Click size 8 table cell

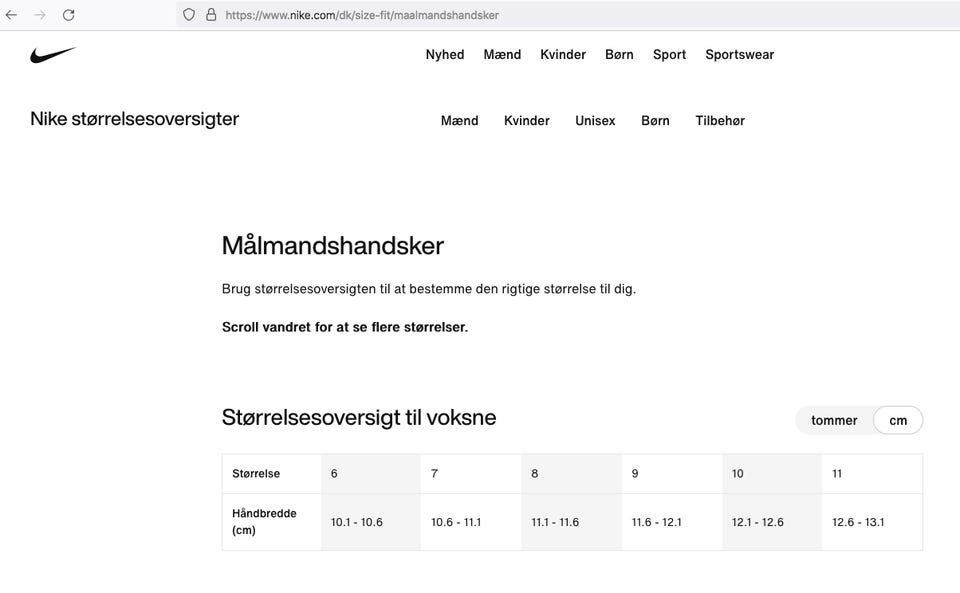pyautogui.click(x=572, y=474)
